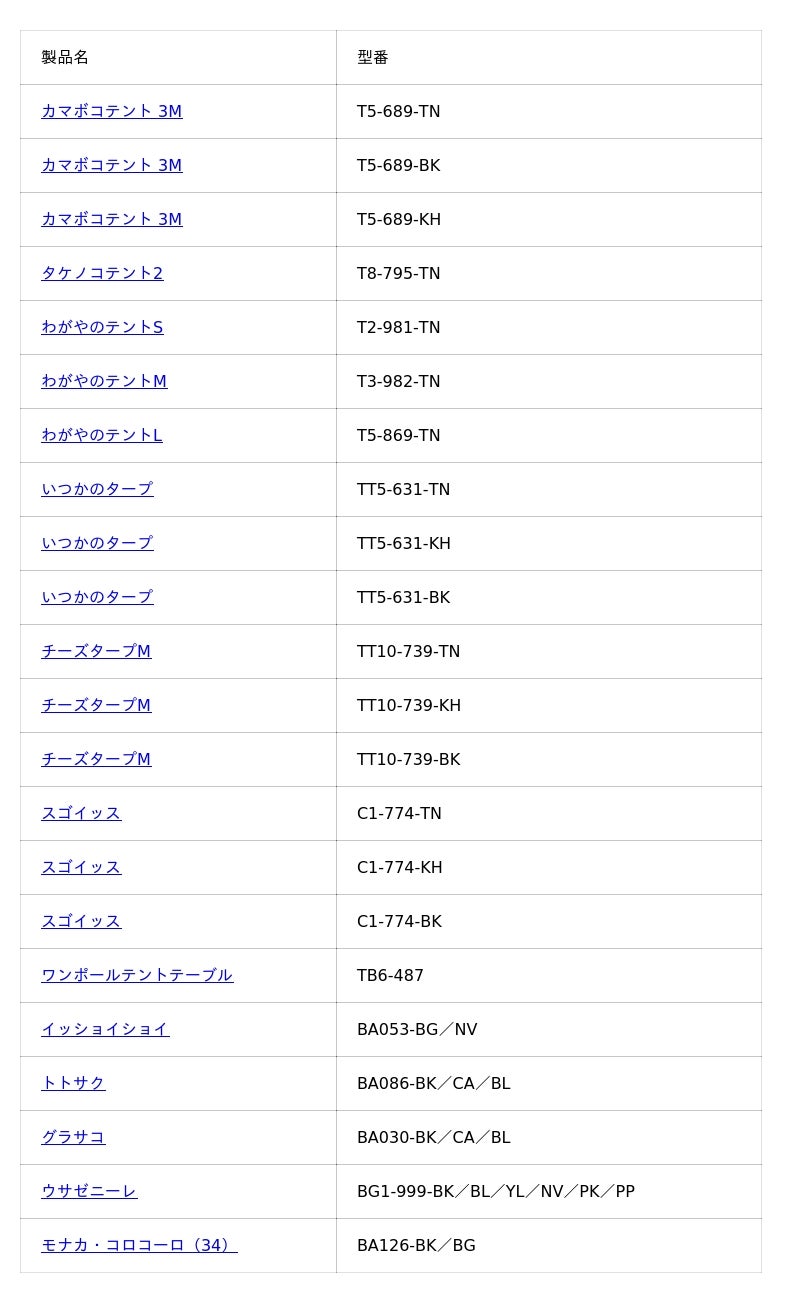Open カマボコテント 3M link for T5-689-TN
Viewport: 800px width, 1303px height.
(x=111, y=111)
